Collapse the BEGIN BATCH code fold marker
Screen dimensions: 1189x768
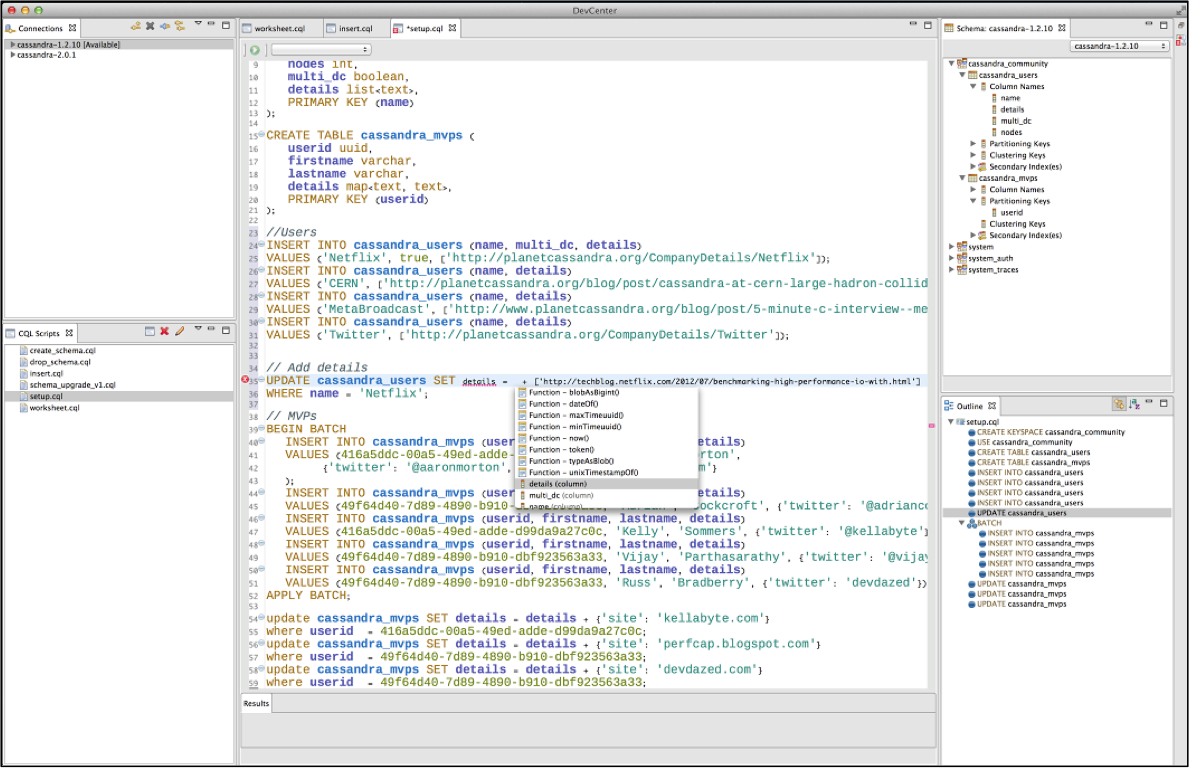(261, 429)
